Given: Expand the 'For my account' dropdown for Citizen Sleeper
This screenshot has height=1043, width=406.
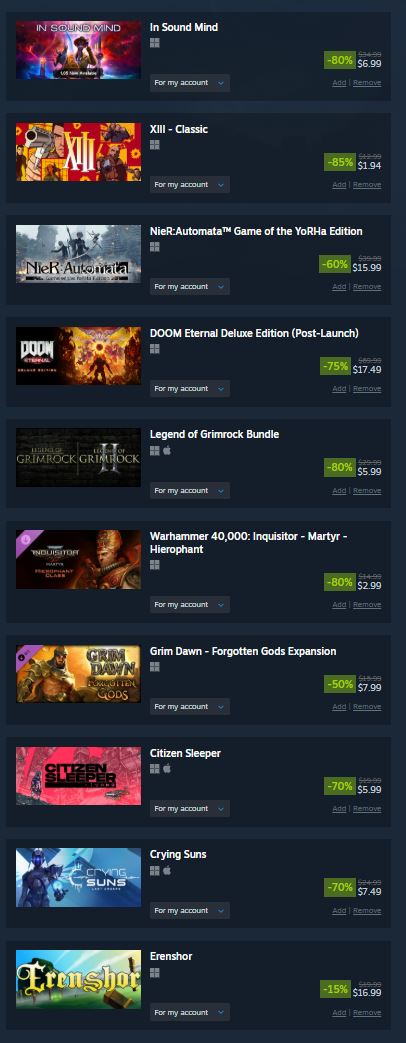Looking at the screenshot, I should point(190,809).
